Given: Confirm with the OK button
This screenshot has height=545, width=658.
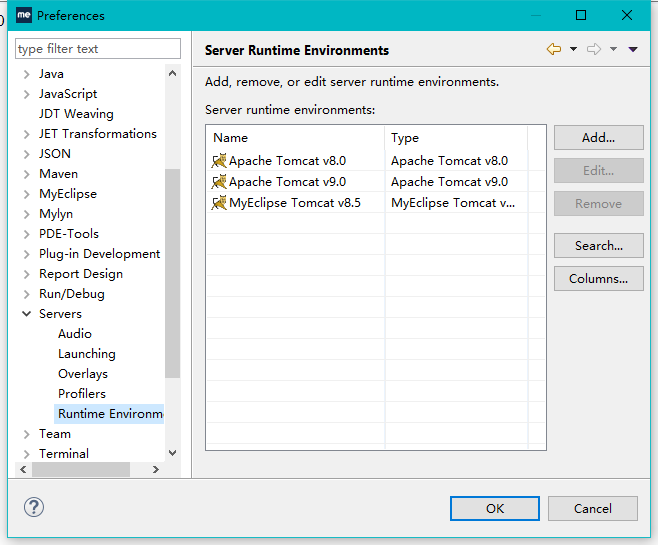Looking at the screenshot, I should point(495,508).
